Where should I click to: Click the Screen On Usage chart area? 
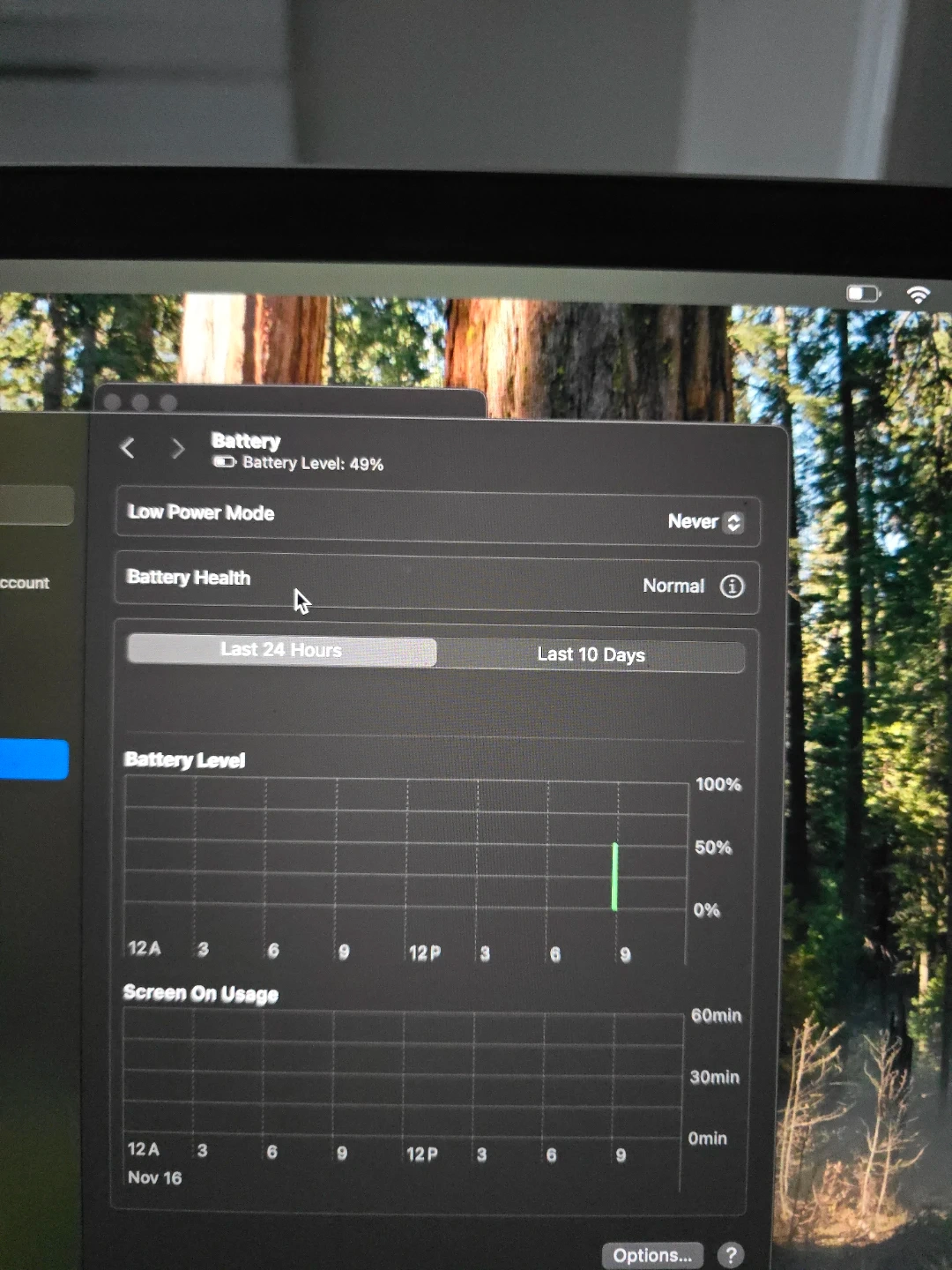[403, 1074]
